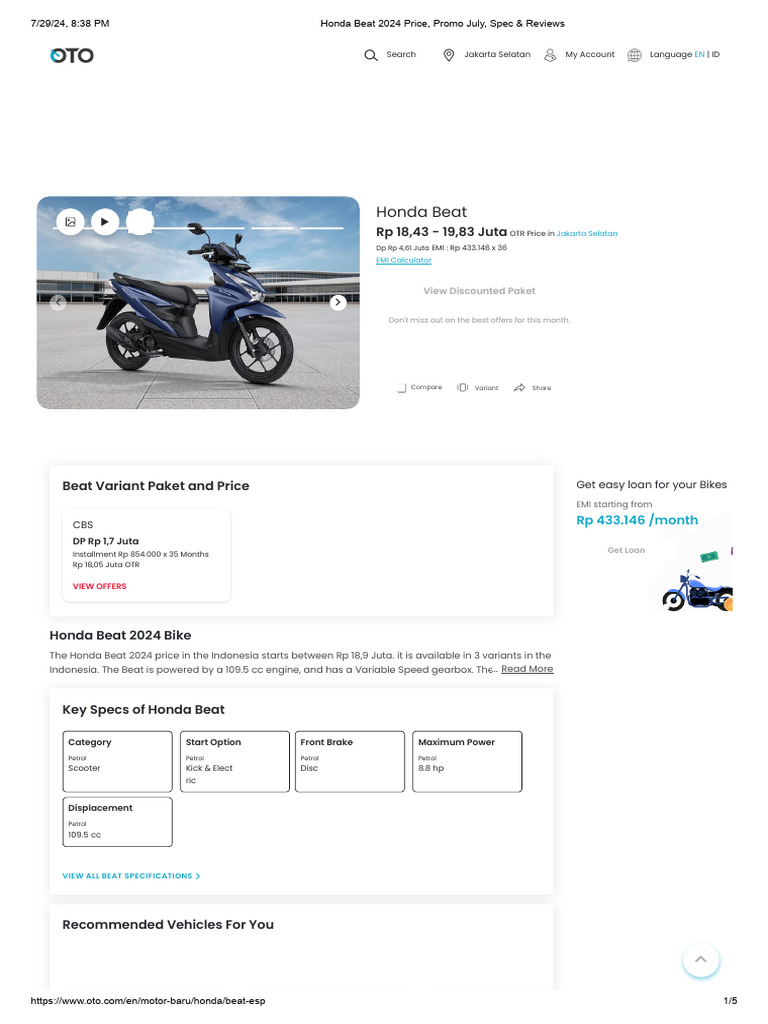Switch language to EN
The width and height of the screenshot is (768, 1024).
click(x=699, y=54)
